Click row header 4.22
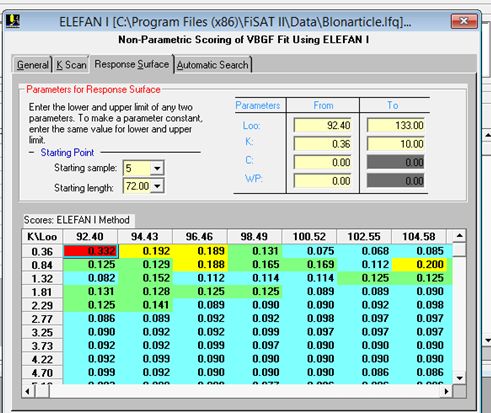491x413 pixels. tap(42, 359)
